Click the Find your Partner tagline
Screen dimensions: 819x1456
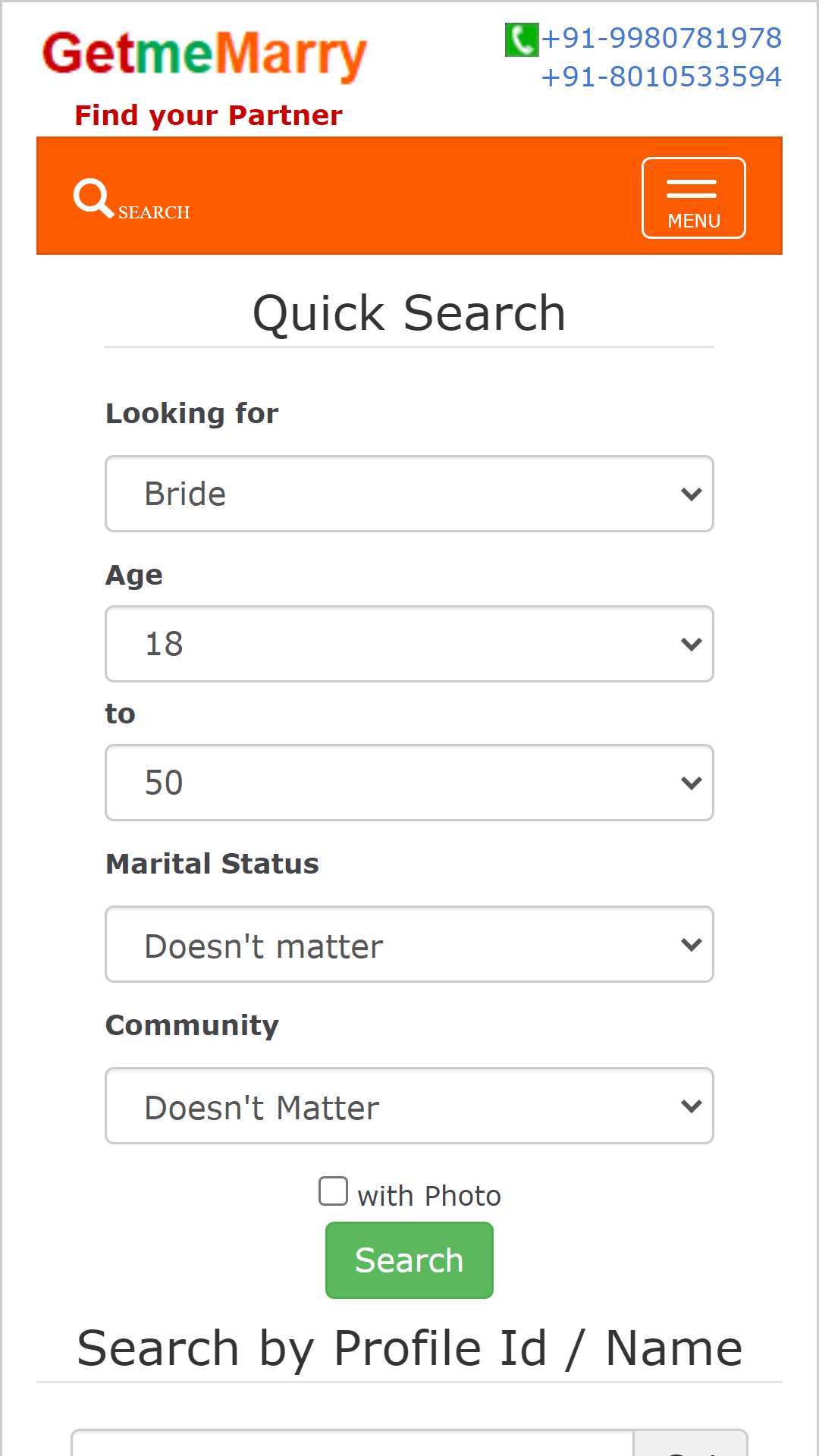coord(209,115)
